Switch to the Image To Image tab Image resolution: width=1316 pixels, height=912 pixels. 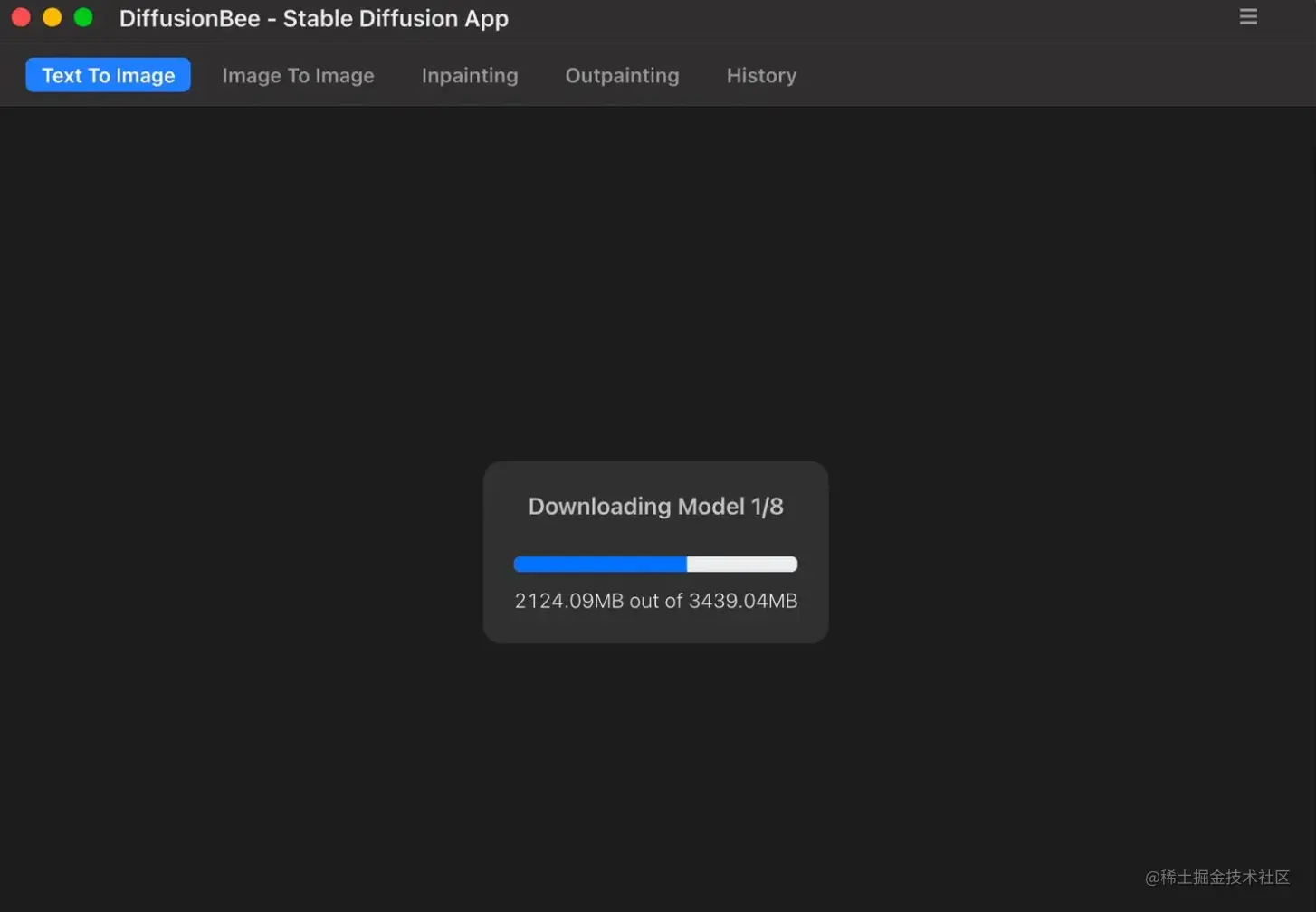pyautogui.click(x=298, y=75)
